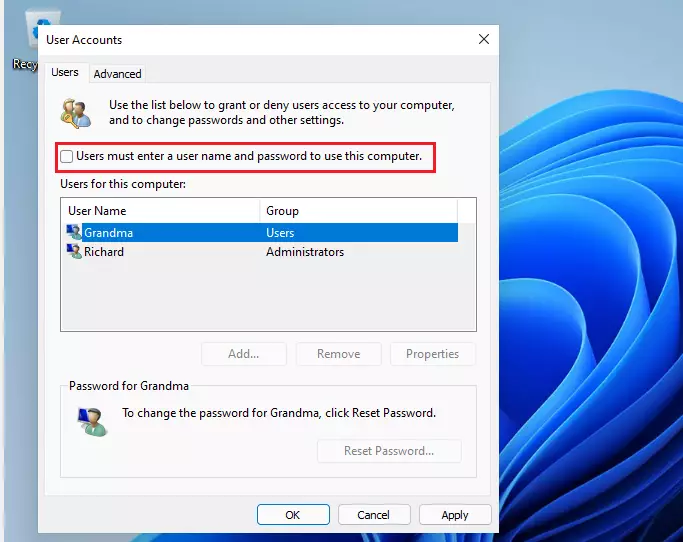This screenshot has width=683, height=542.
Task: Click the "Users for this computer:" label
Action: tap(123, 184)
